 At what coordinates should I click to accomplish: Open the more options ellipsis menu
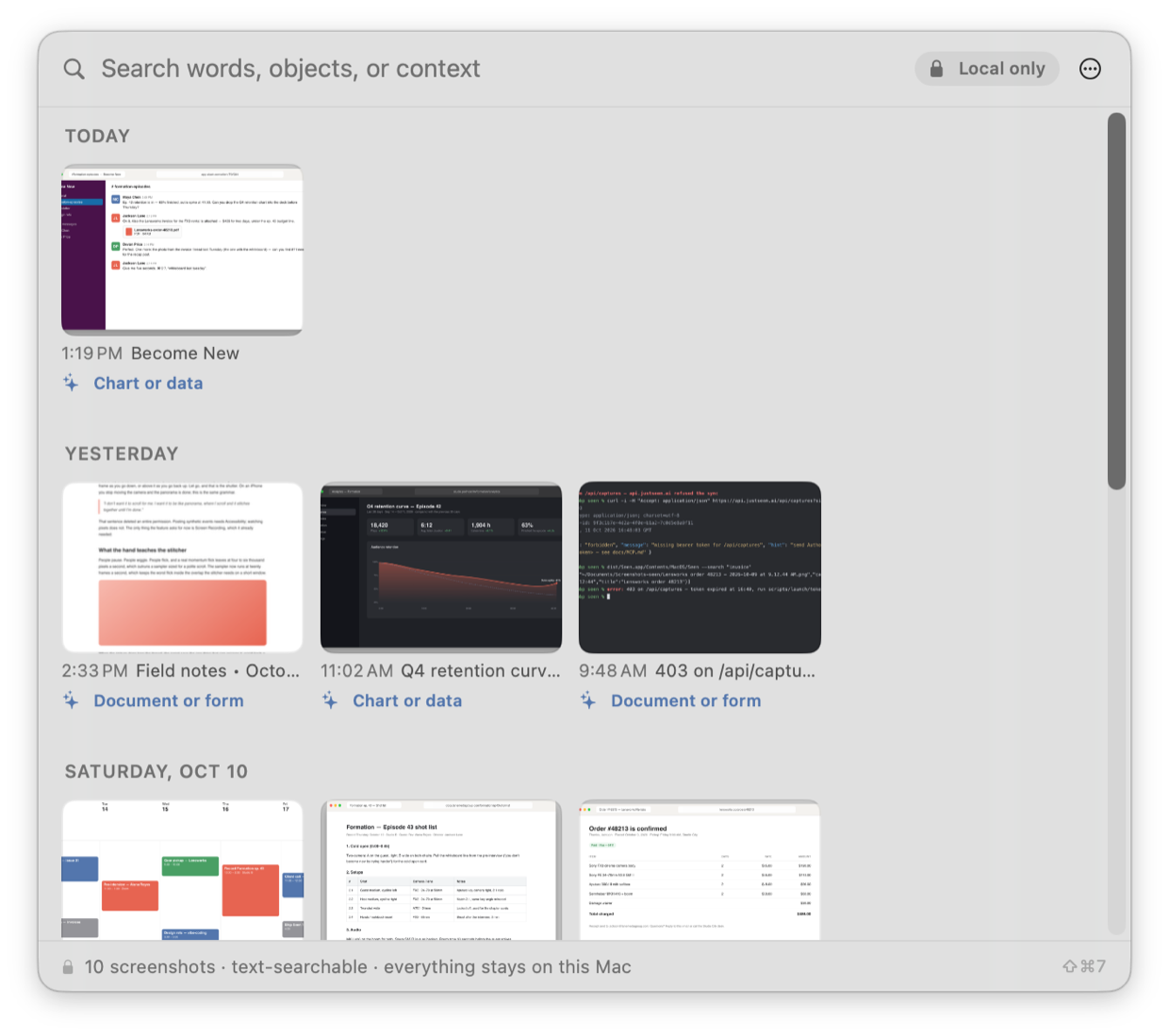(1090, 69)
